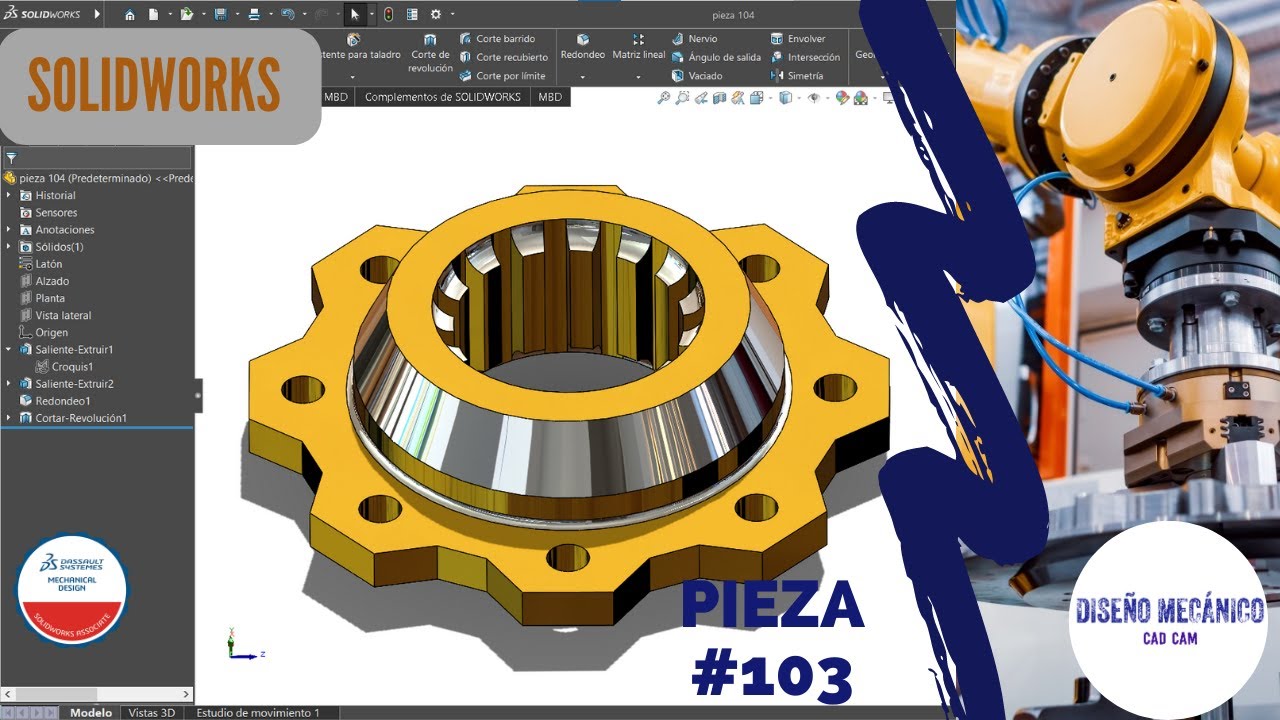
Task: Select the Nervio rib tool
Action: click(x=694, y=39)
